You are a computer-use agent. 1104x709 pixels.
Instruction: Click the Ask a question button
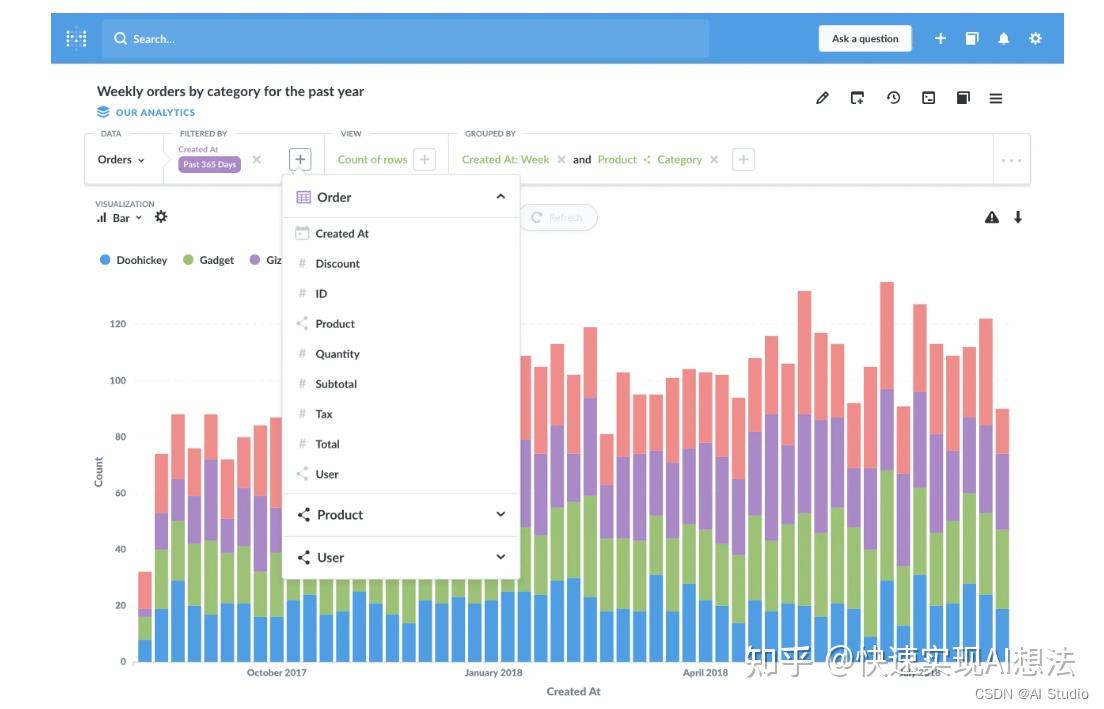click(865, 39)
